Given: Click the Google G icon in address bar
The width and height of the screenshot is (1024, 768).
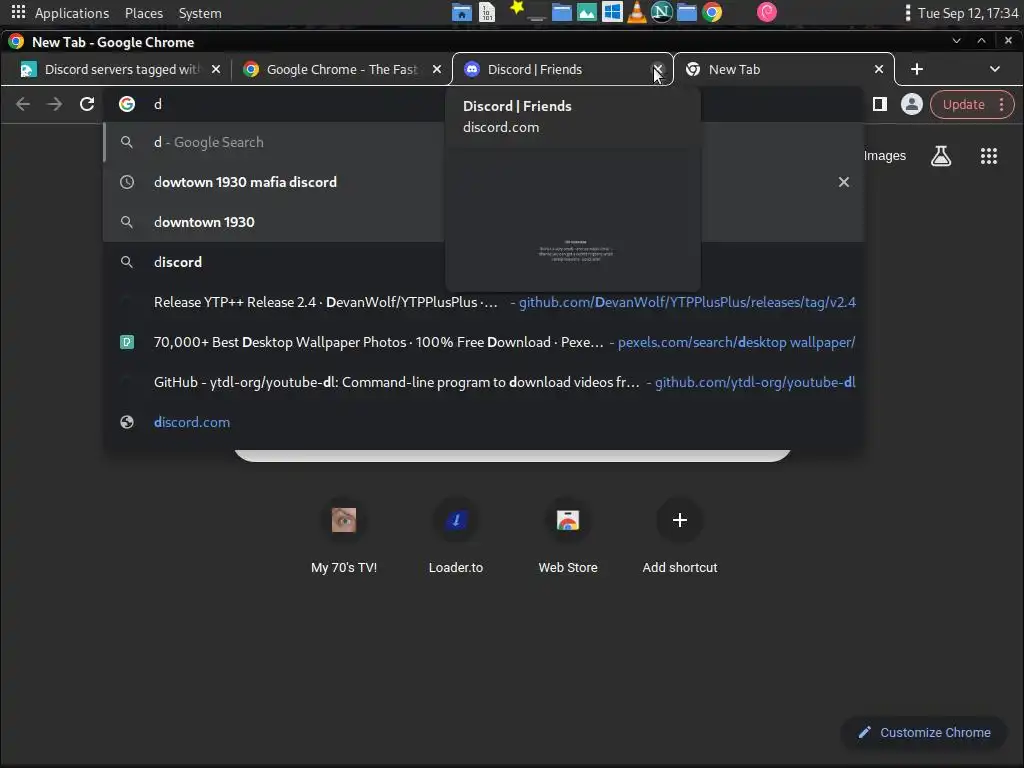Looking at the screenshot, I should click(x=127, y=104).
